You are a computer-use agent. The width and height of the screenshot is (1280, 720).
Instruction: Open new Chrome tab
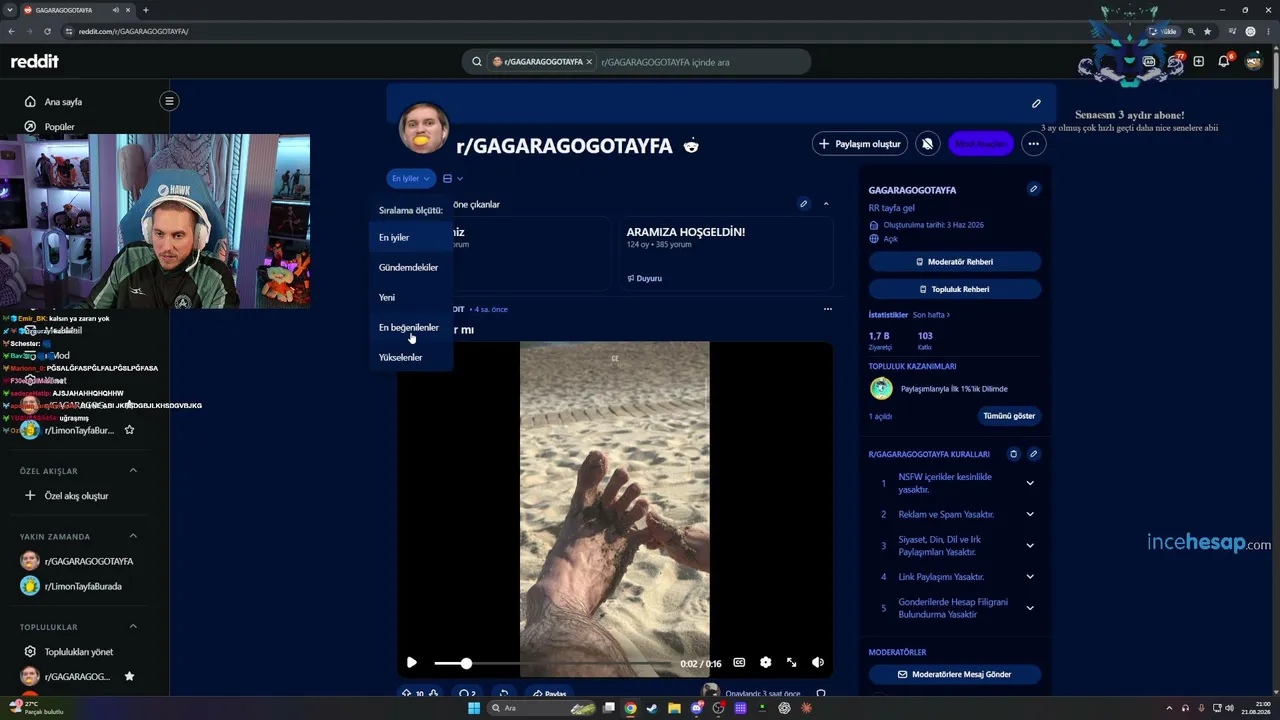coord(146,10)
